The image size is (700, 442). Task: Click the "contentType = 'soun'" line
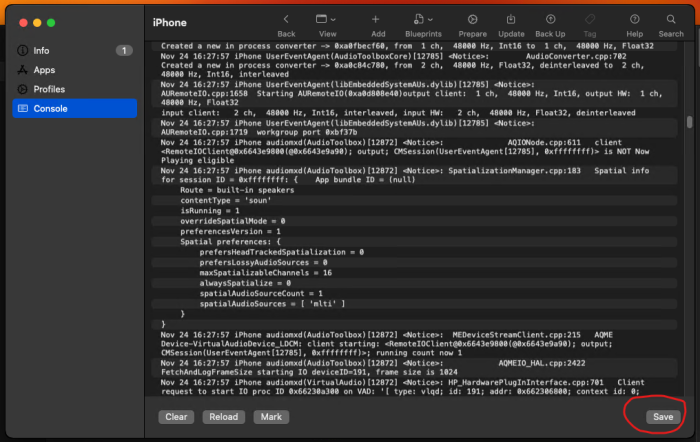coord(225,200)
